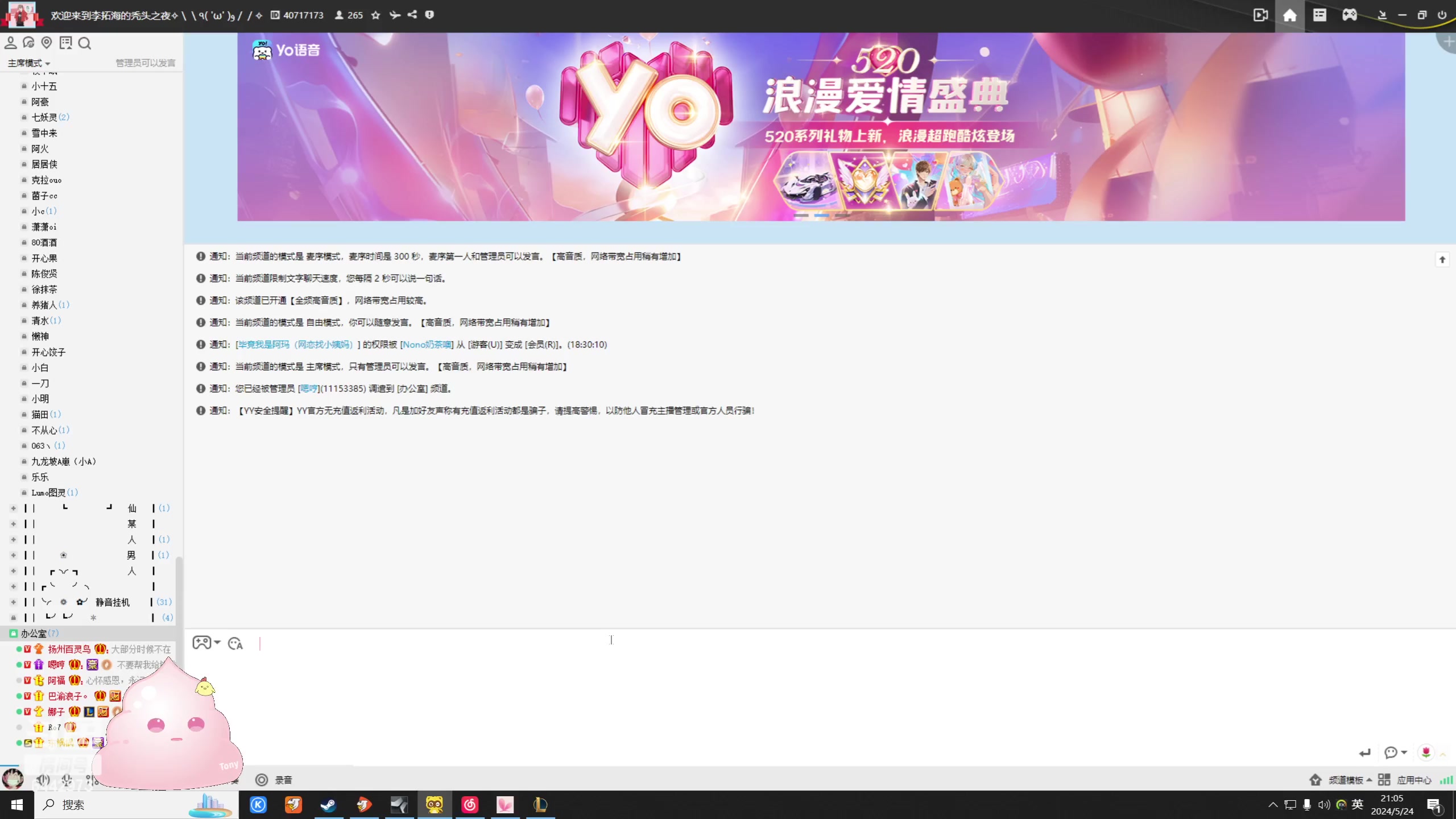
Task: Click the Yo语音 520 promotional banner
Action: [x=821, y=127]
